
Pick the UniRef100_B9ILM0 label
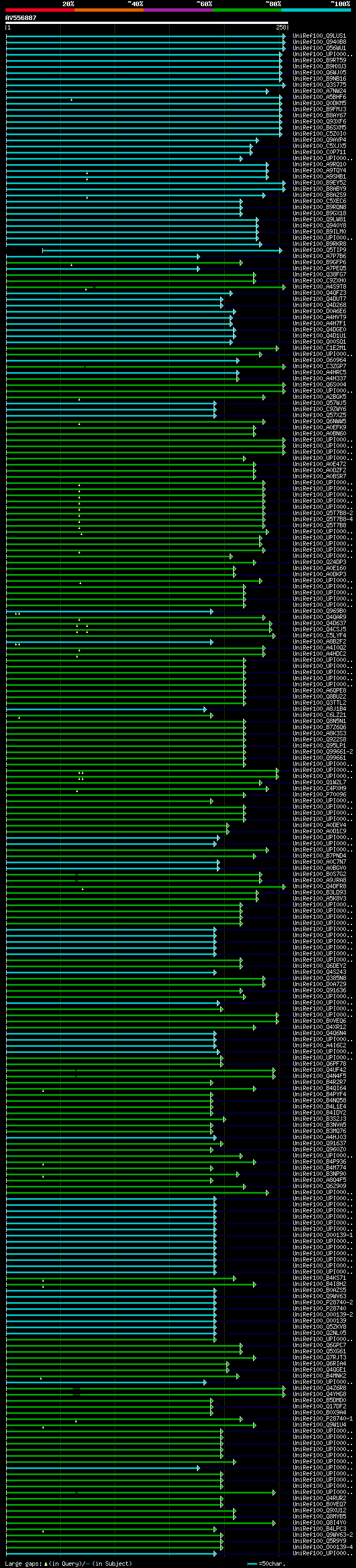[319, 232]
